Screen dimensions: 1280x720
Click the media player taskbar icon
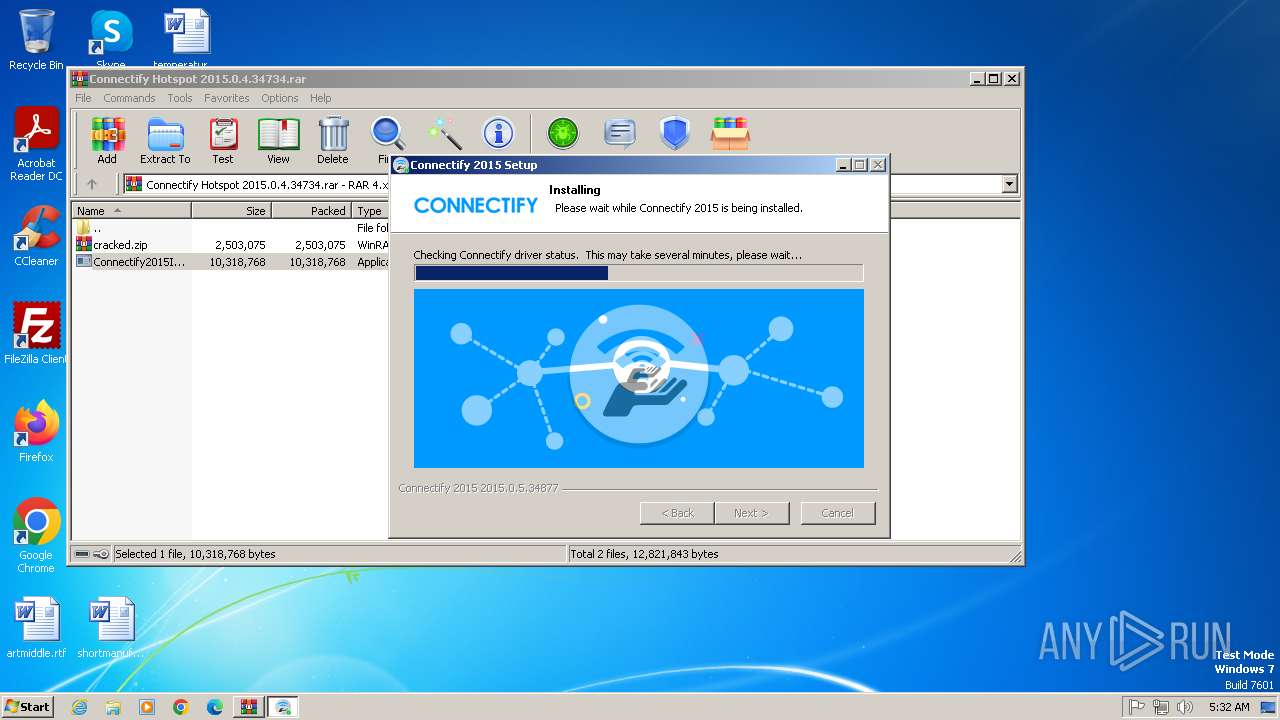(147, 707)
